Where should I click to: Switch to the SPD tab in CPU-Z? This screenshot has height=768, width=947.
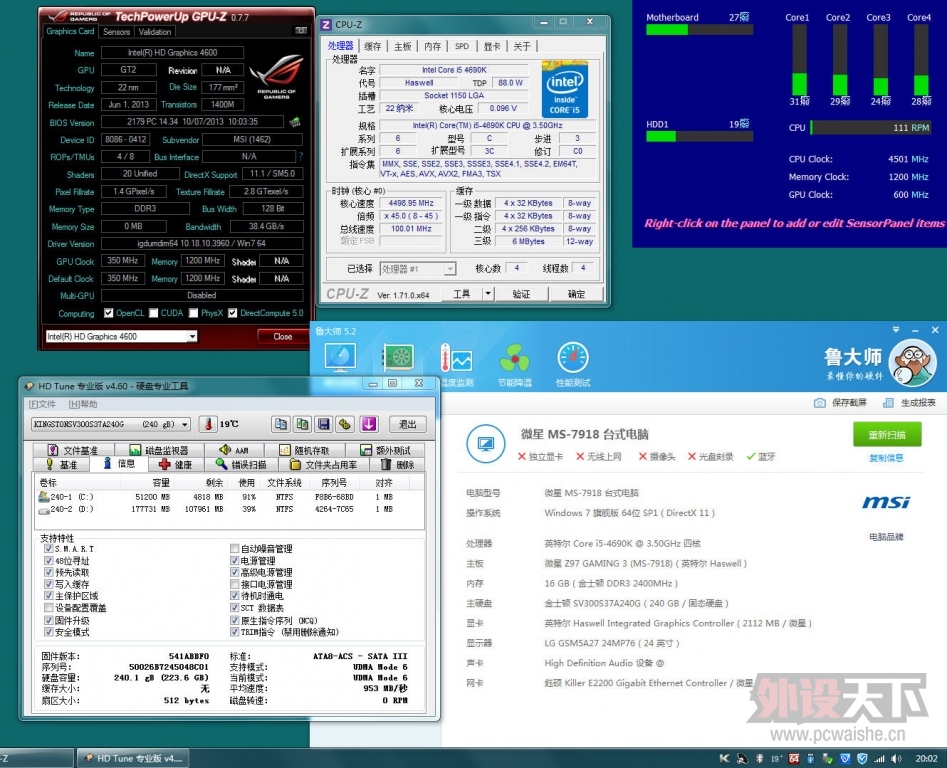462,46
